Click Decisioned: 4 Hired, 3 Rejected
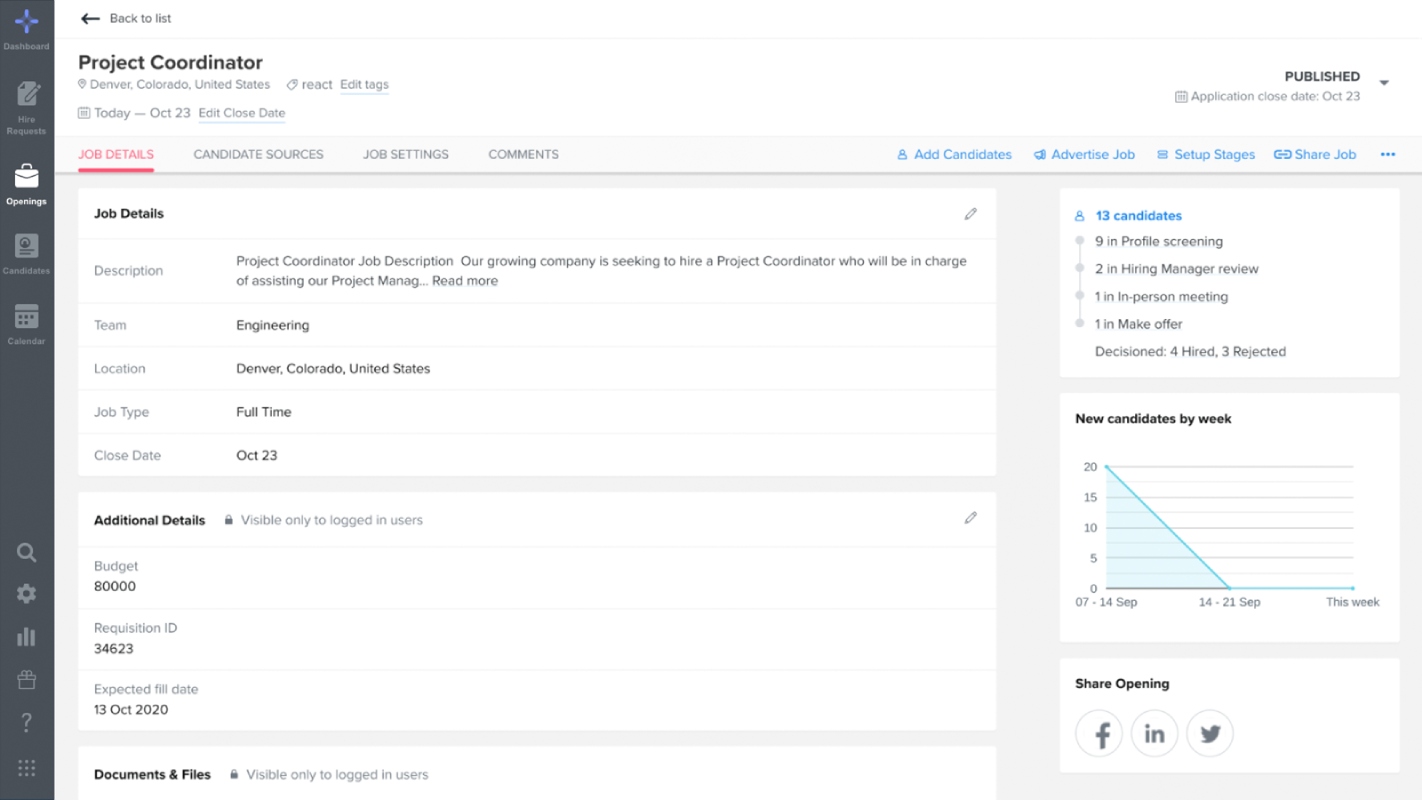Screen dimensions: 1422x800 point(1190,352)
